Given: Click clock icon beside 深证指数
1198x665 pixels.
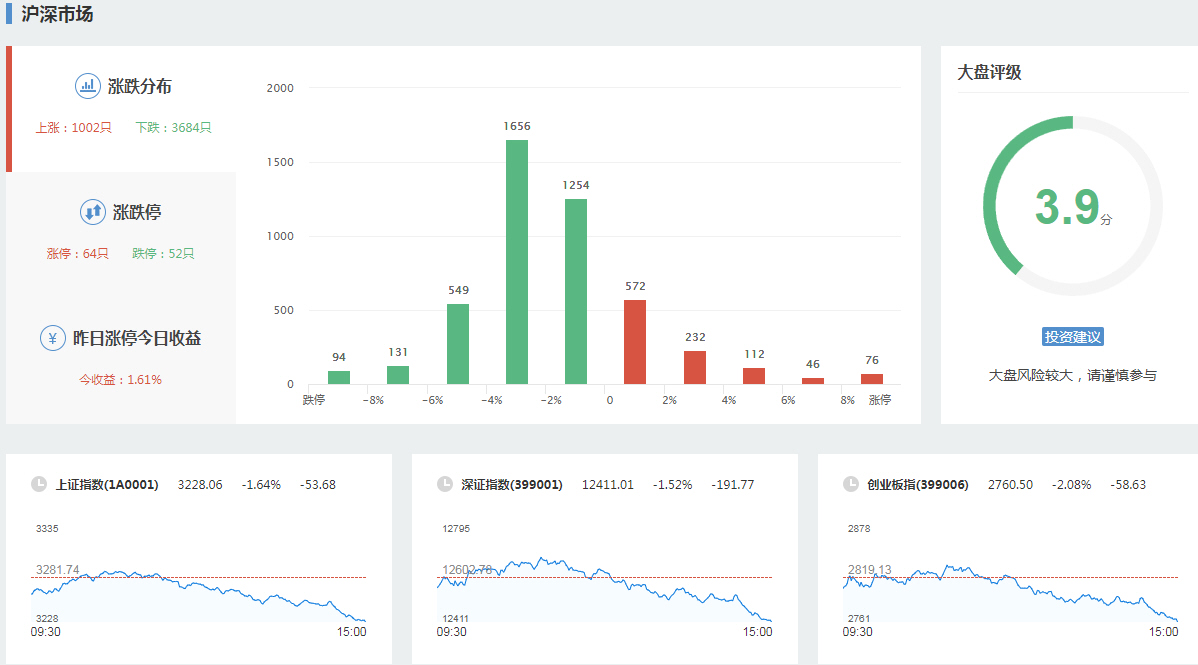Looking at the screenshot, I should 445,484.
